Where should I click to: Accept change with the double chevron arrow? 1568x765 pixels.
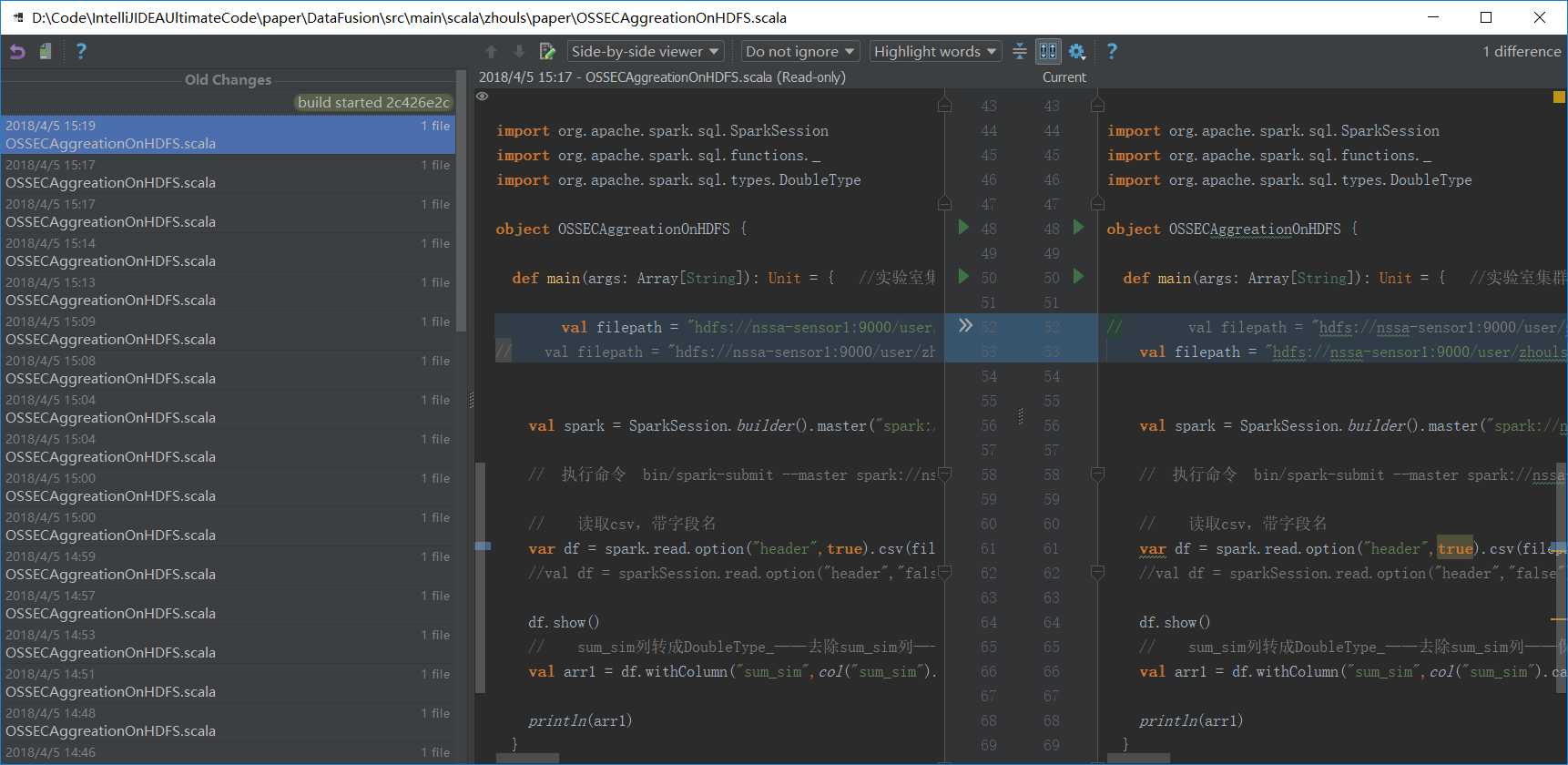965,325
